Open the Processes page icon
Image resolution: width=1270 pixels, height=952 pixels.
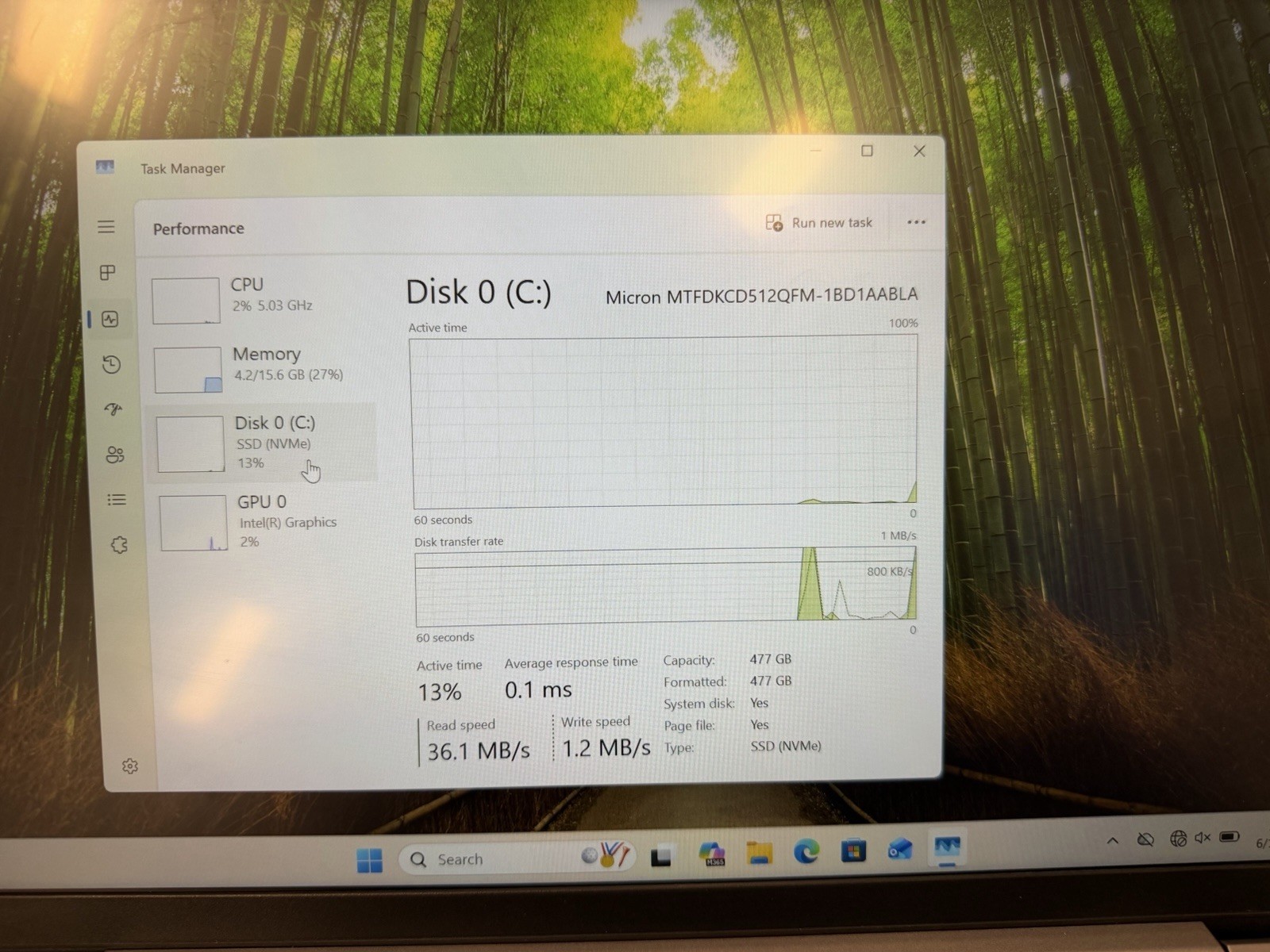tap(108, 273)
